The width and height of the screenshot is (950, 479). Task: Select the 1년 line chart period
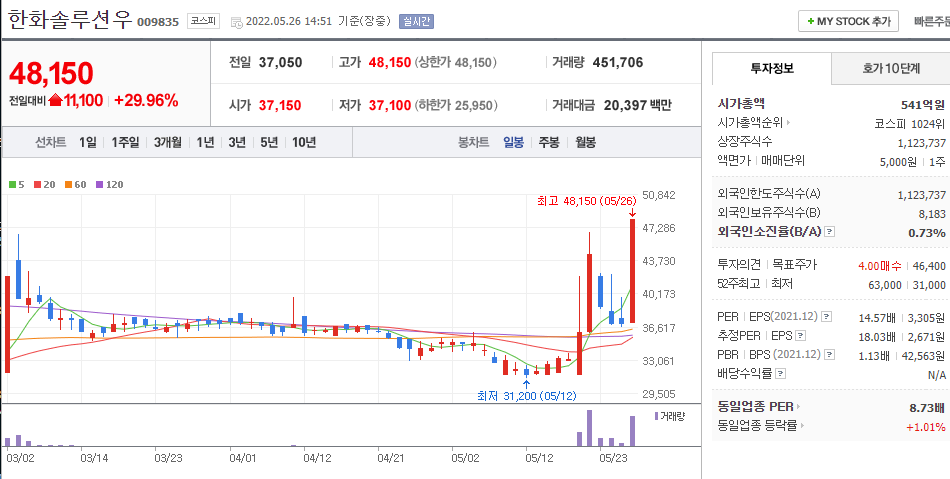click(205, 143)
